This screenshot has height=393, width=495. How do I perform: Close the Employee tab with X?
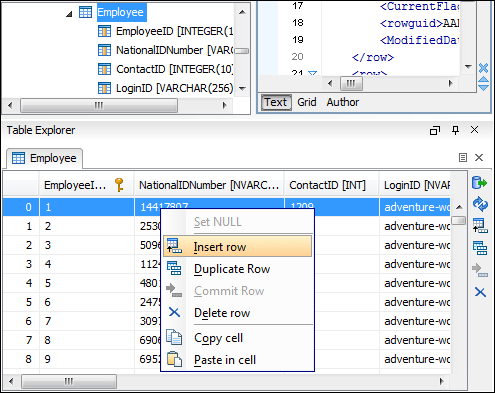pos(479,158)
